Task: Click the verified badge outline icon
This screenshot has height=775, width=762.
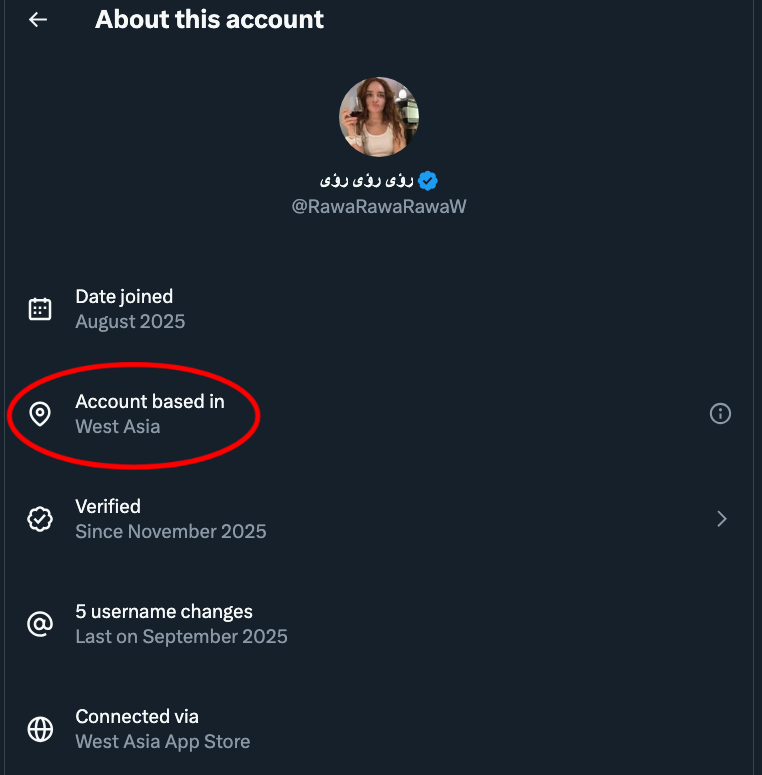Action: pyautogui.click(x=40, y=519)
